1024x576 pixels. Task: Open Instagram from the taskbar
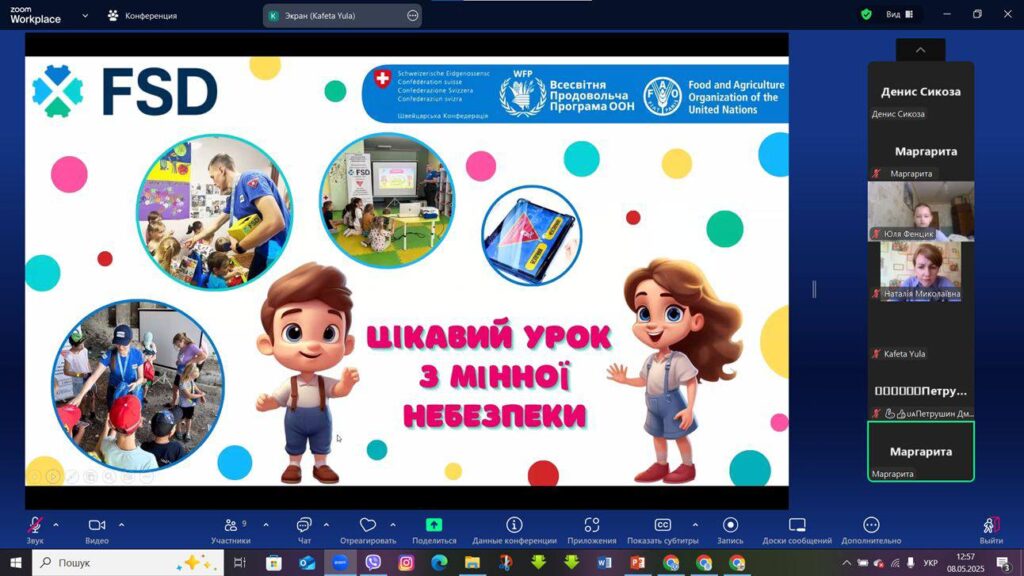coord(406,563)
